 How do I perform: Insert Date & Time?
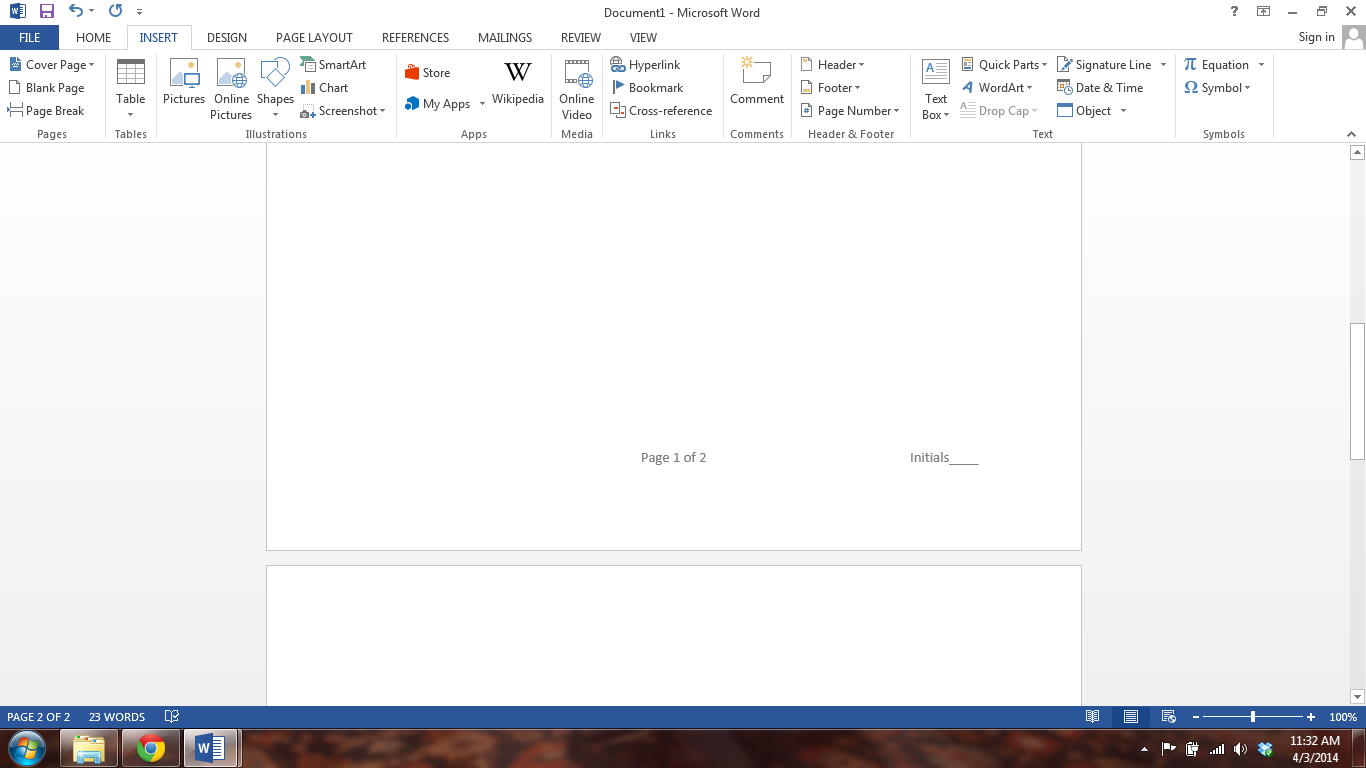(1100, 88)
